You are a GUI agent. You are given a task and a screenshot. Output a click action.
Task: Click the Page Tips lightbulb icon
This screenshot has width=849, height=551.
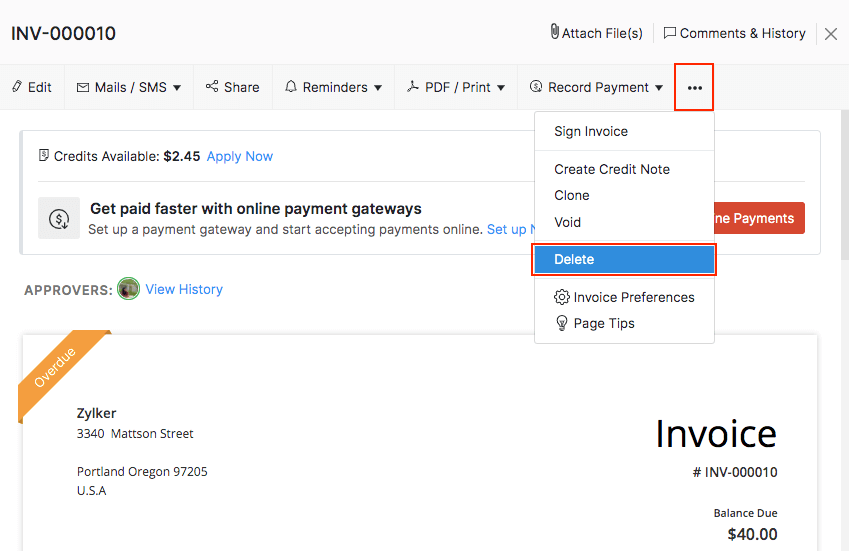click(x=562, y=323)
